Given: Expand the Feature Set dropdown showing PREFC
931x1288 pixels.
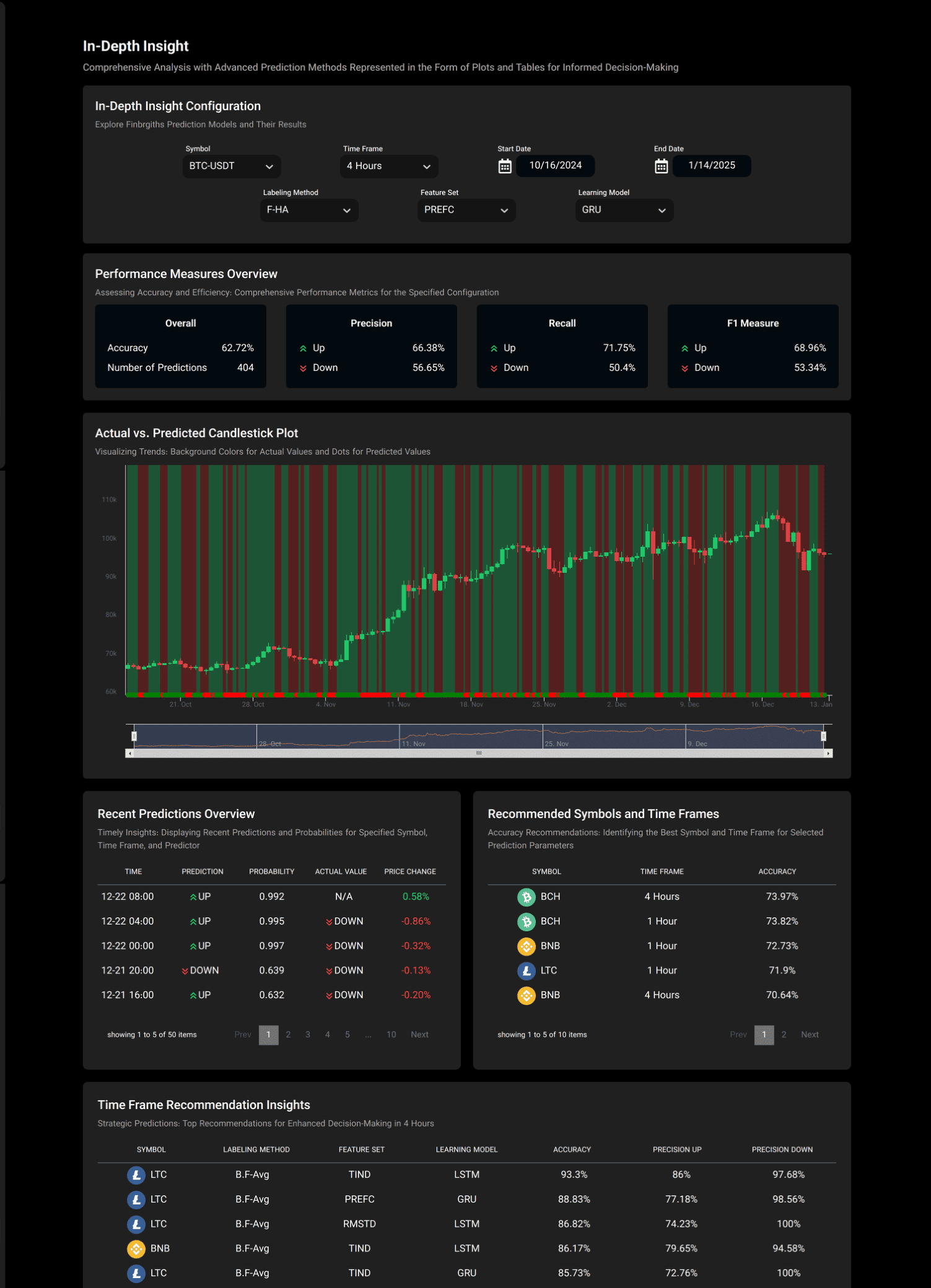Looking at the screenshot, I should (x=466, y=210).
